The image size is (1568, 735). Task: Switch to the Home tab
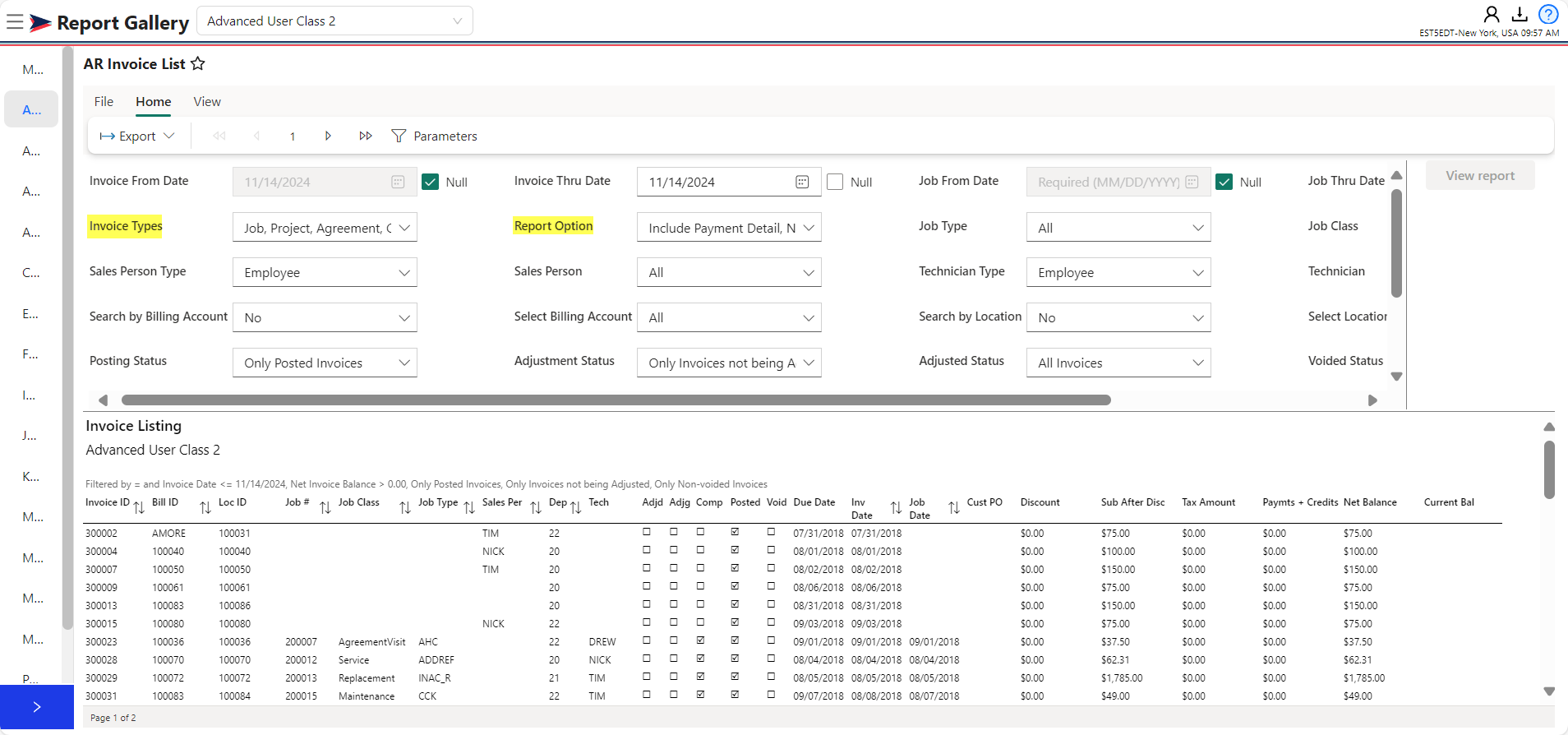[x=154, y=101]
